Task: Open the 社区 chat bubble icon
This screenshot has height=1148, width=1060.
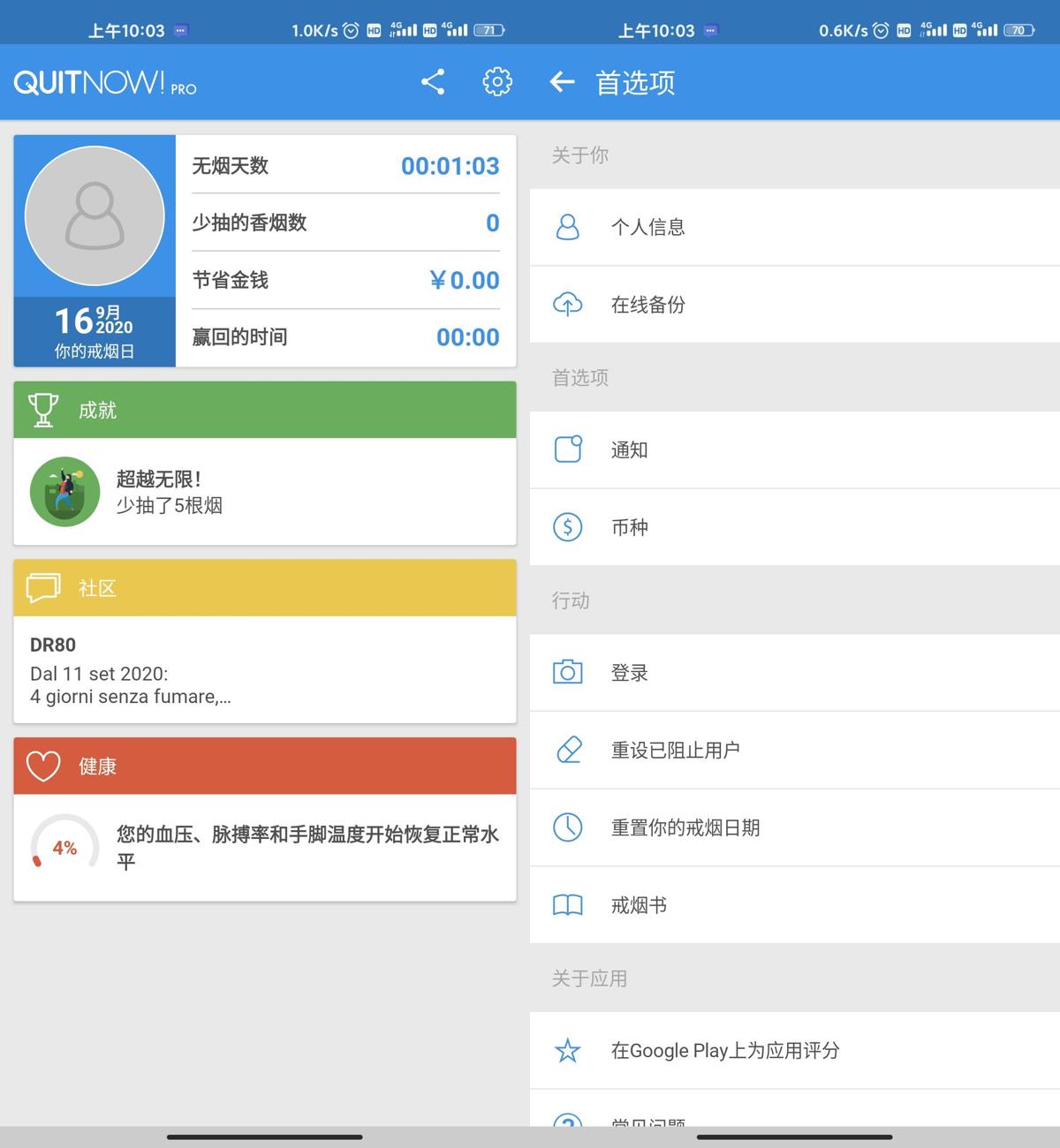Action: click(x=42, y=588)
